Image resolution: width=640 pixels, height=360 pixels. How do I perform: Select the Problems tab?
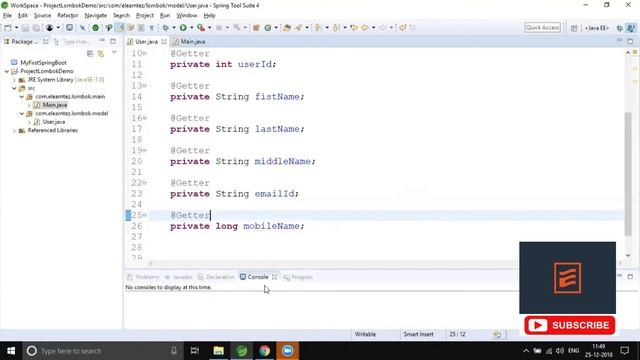[143, 277]
